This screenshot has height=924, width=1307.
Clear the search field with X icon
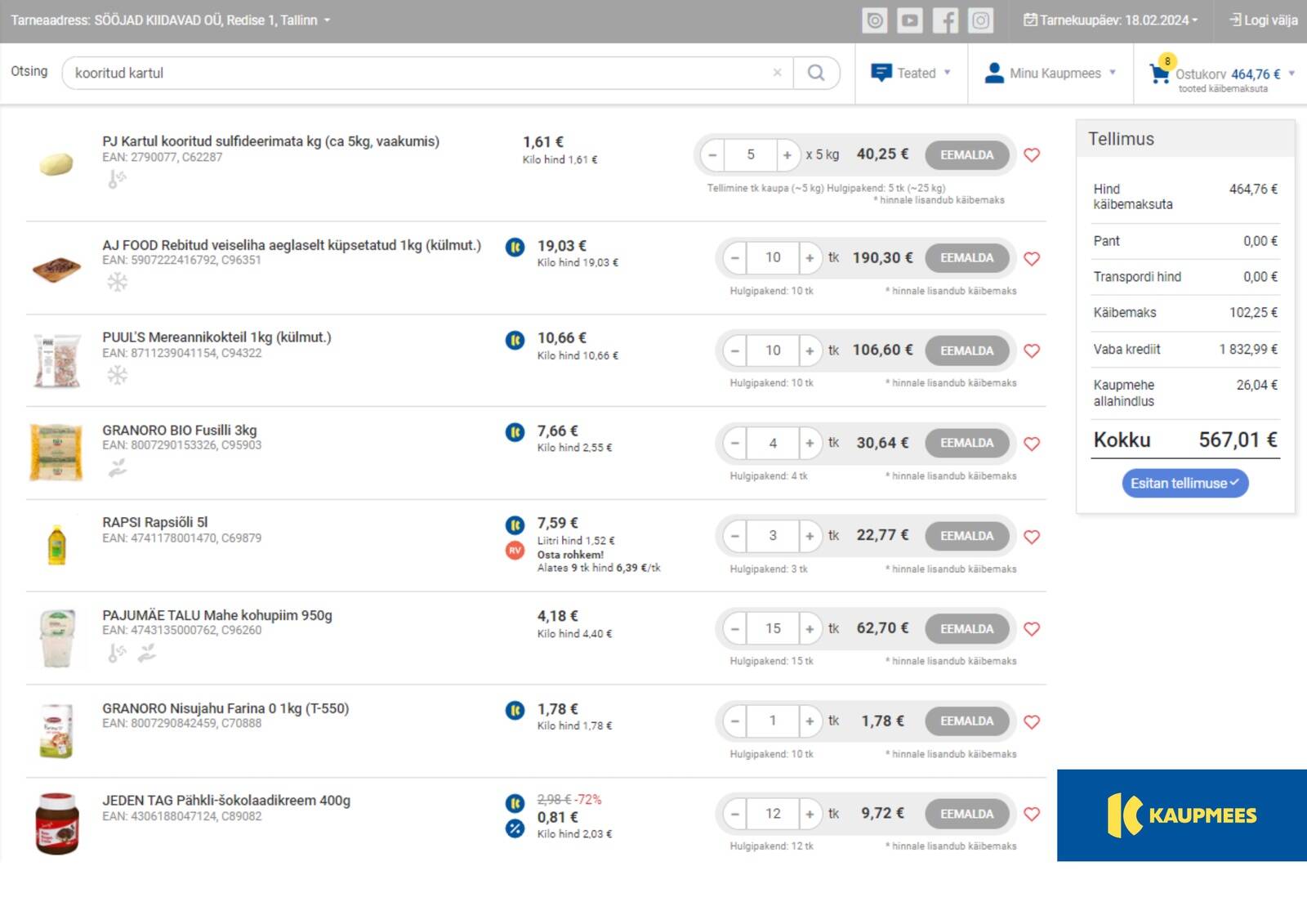pyautogui.click(x=777, y=73)
